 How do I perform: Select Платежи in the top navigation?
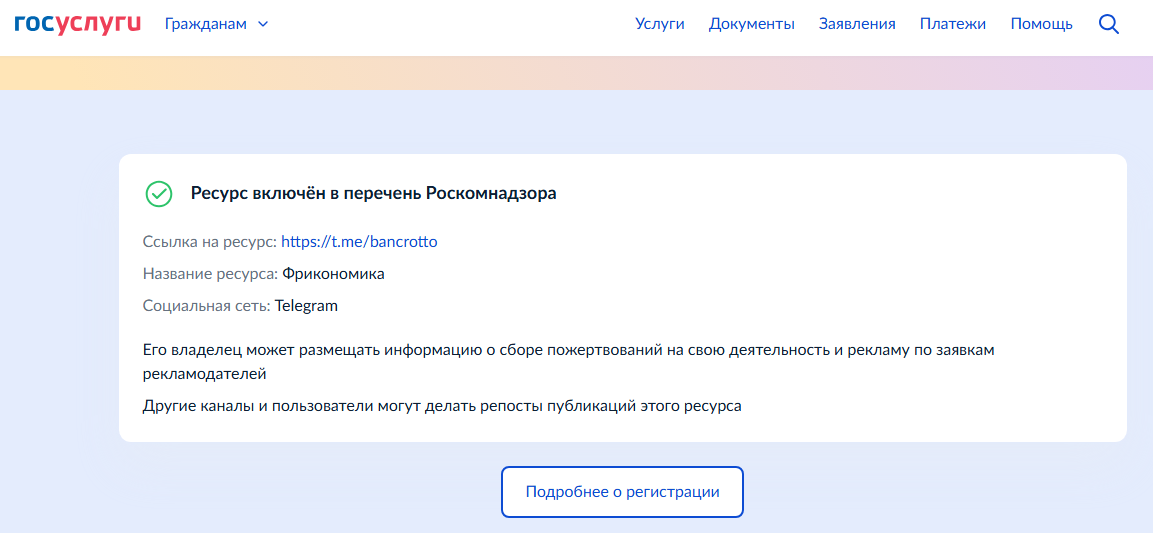952,24
